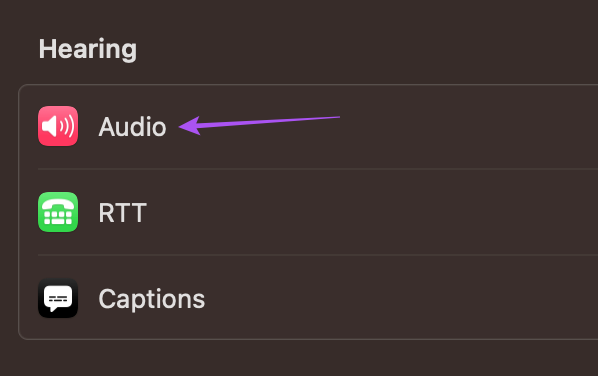Select the middle Hearing row, RTT
Image resolution: width=598 pixels, height=376 pixels.
click(309, 212)
